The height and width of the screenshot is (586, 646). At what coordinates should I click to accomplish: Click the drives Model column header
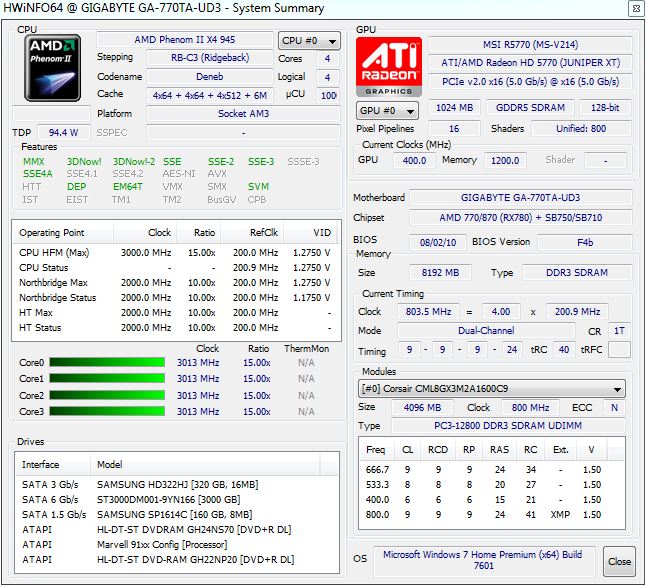tap(205, 464)
